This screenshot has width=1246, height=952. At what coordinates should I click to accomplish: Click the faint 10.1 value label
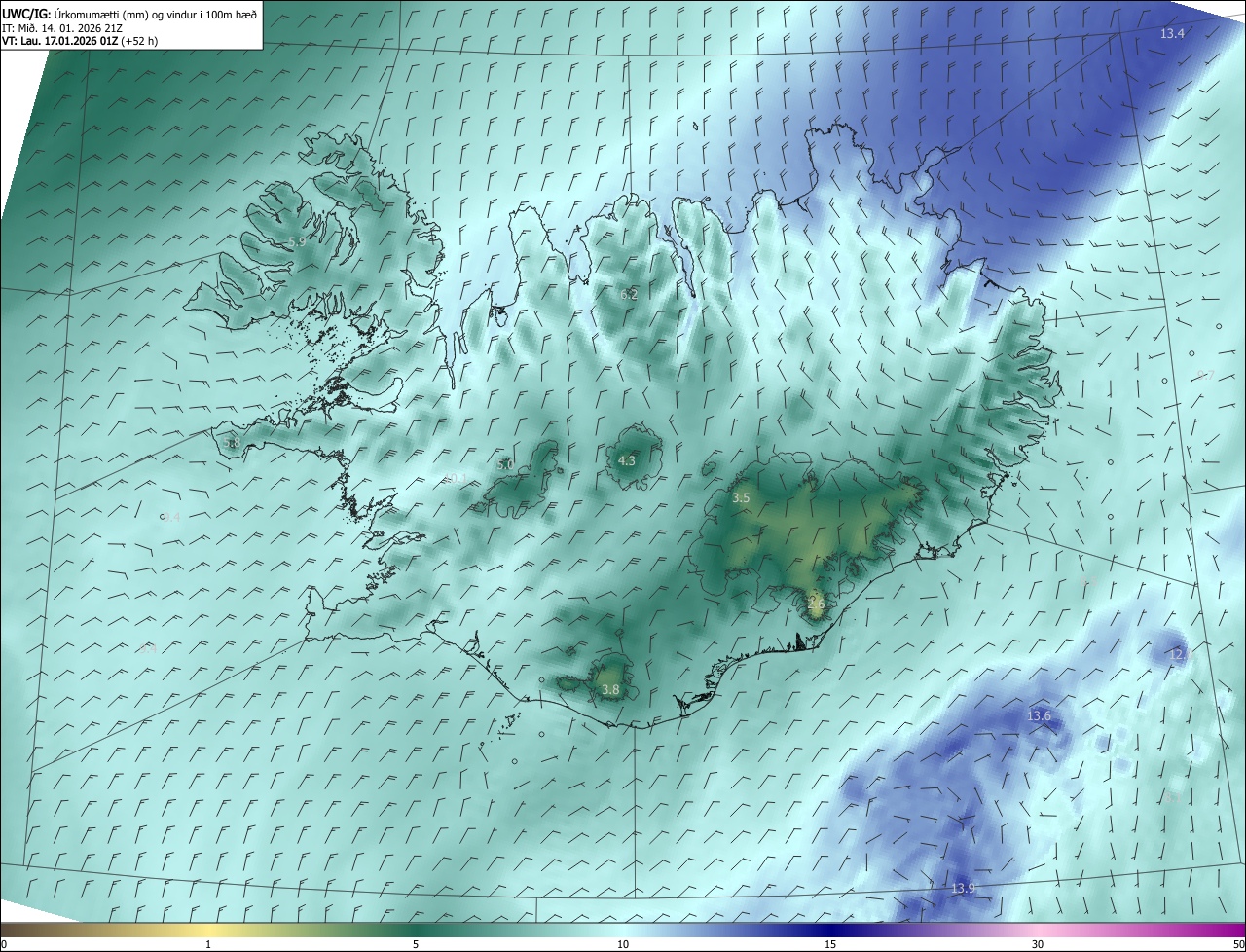coord(456,479)
